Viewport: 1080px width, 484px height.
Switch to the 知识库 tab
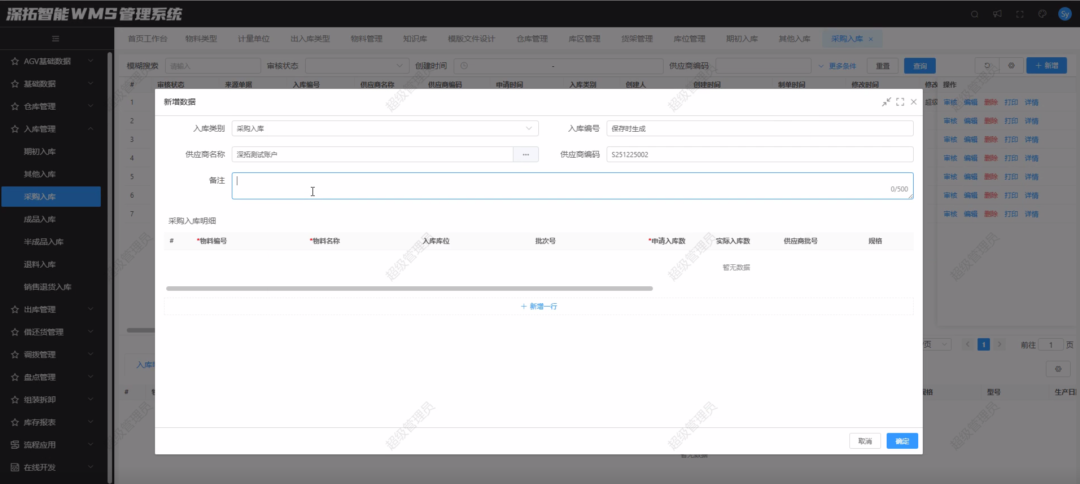(x=415, y=39)
